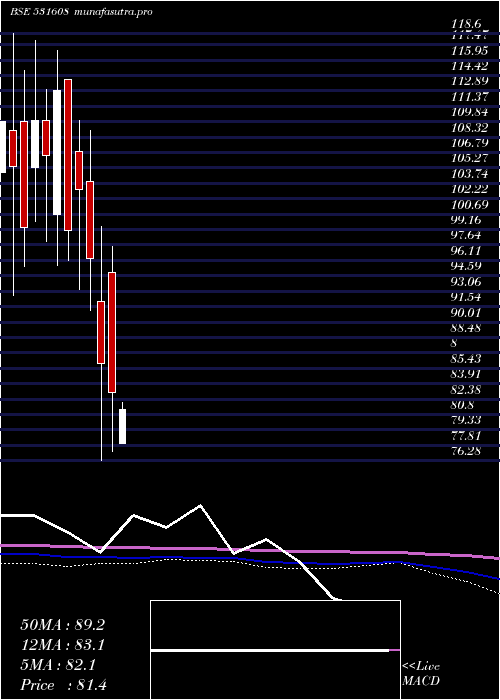The width and height of the screenshot is (500, 700).
Task: Click the 109.84 price axis label
Action: pyautogui.click(x=470, y=112)
